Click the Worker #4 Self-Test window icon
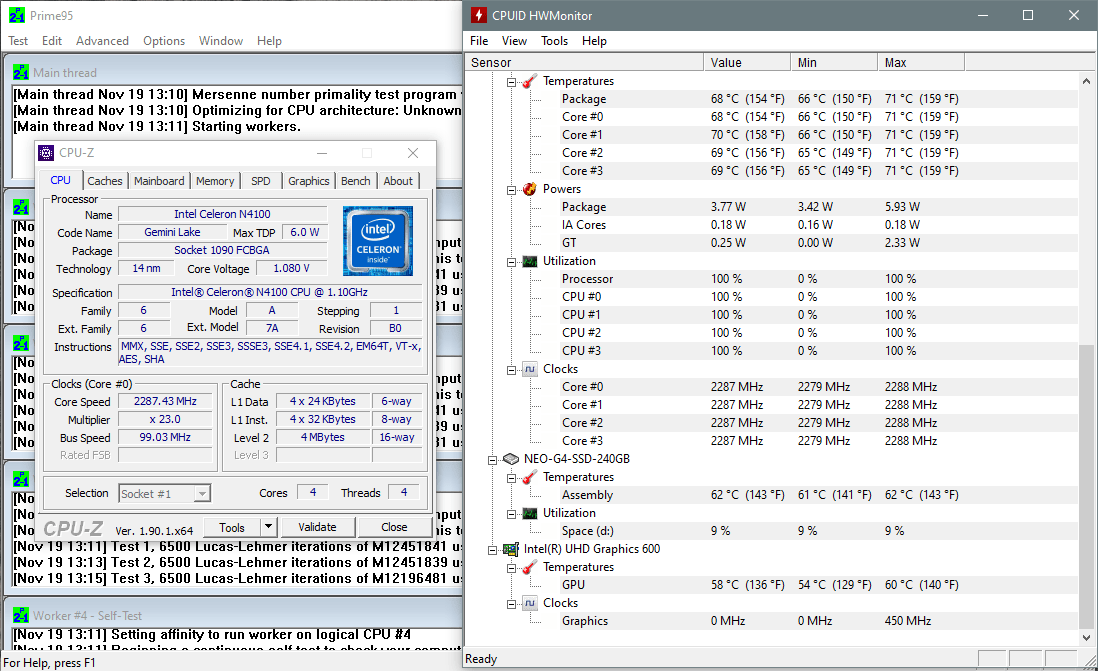Image resolution: width=1098 pixels, height=671 pixels. click(21, 615)
